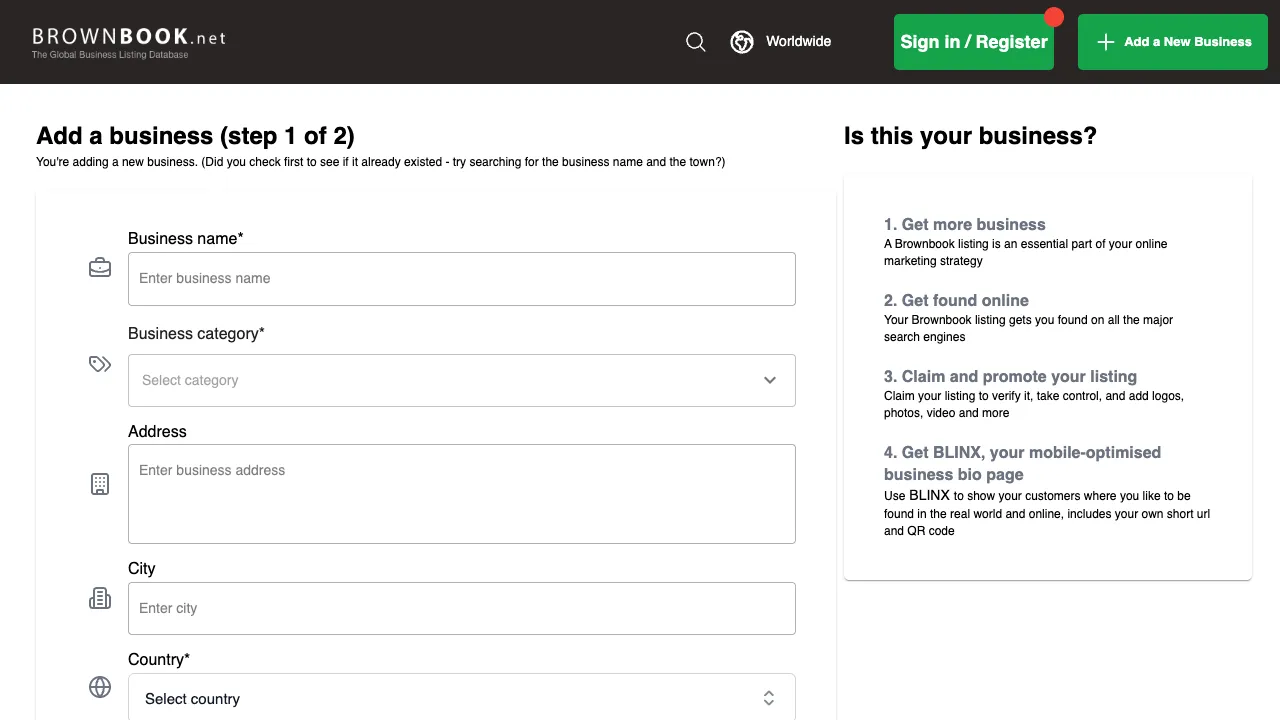Click the Sign in / Register button
Image resolution: width=1280 pixels, height=720 pixels.
coord(974,42)
